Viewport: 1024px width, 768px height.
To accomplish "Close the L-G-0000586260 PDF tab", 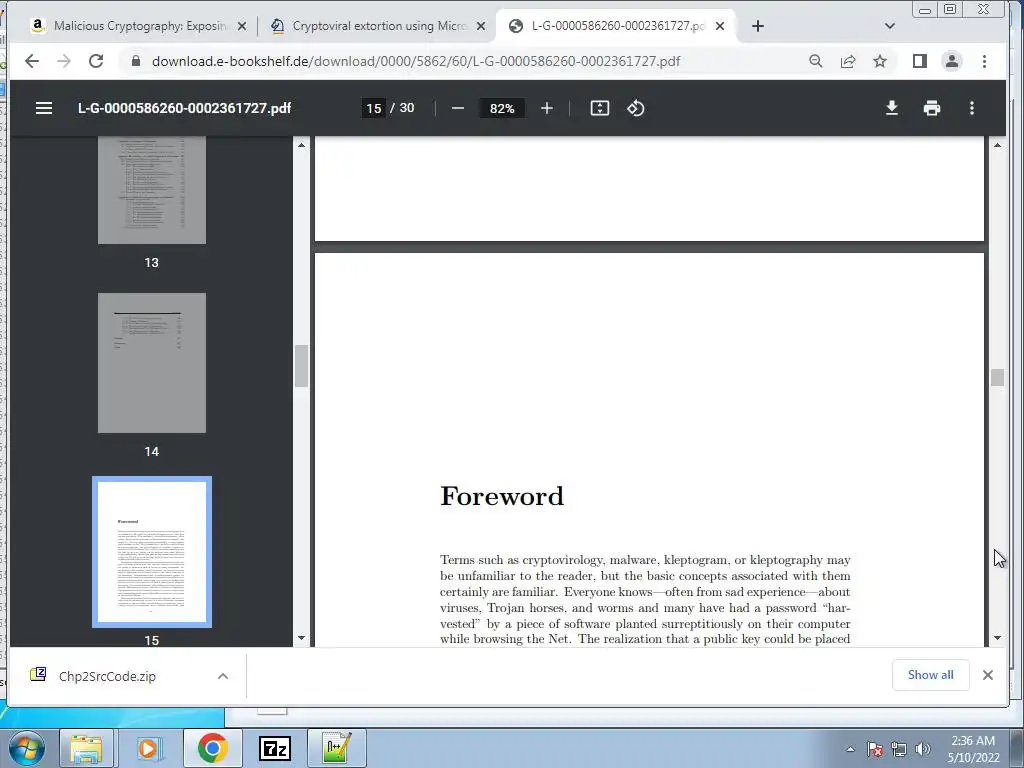I will tap(720, 26).
